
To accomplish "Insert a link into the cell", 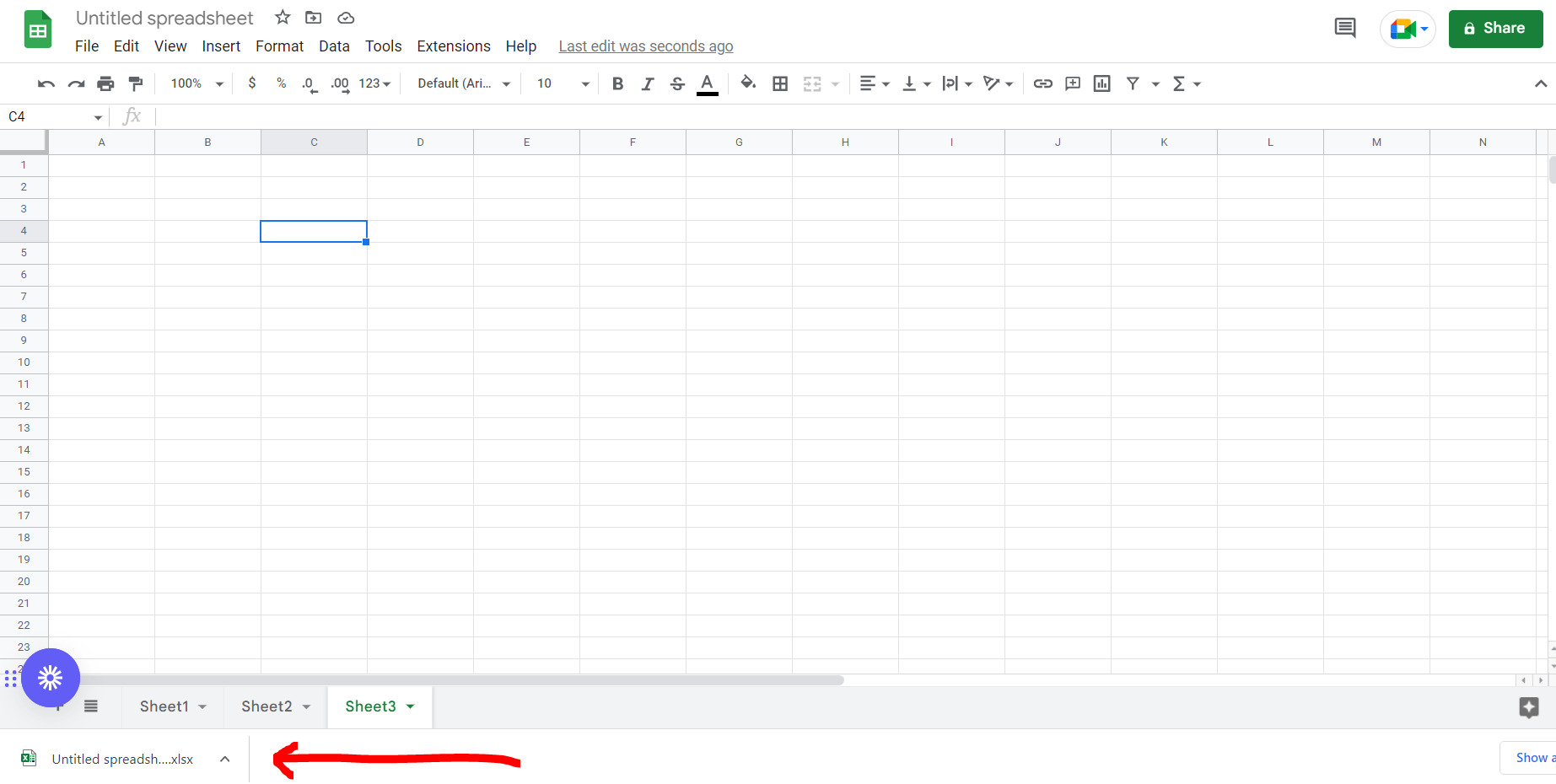I will coord(1042,83).
